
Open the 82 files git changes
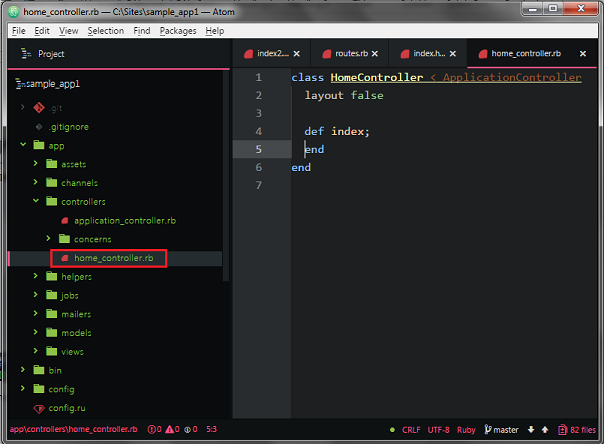(x=577, y=430)
